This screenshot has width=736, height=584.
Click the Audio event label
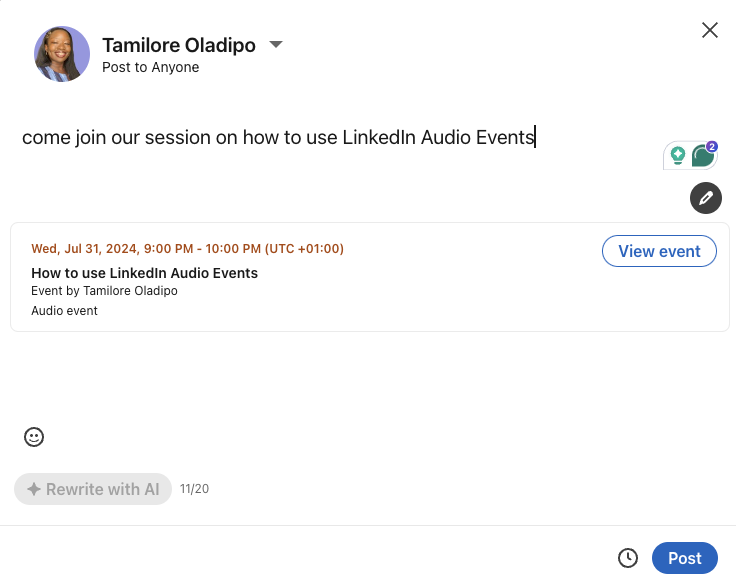64,311
